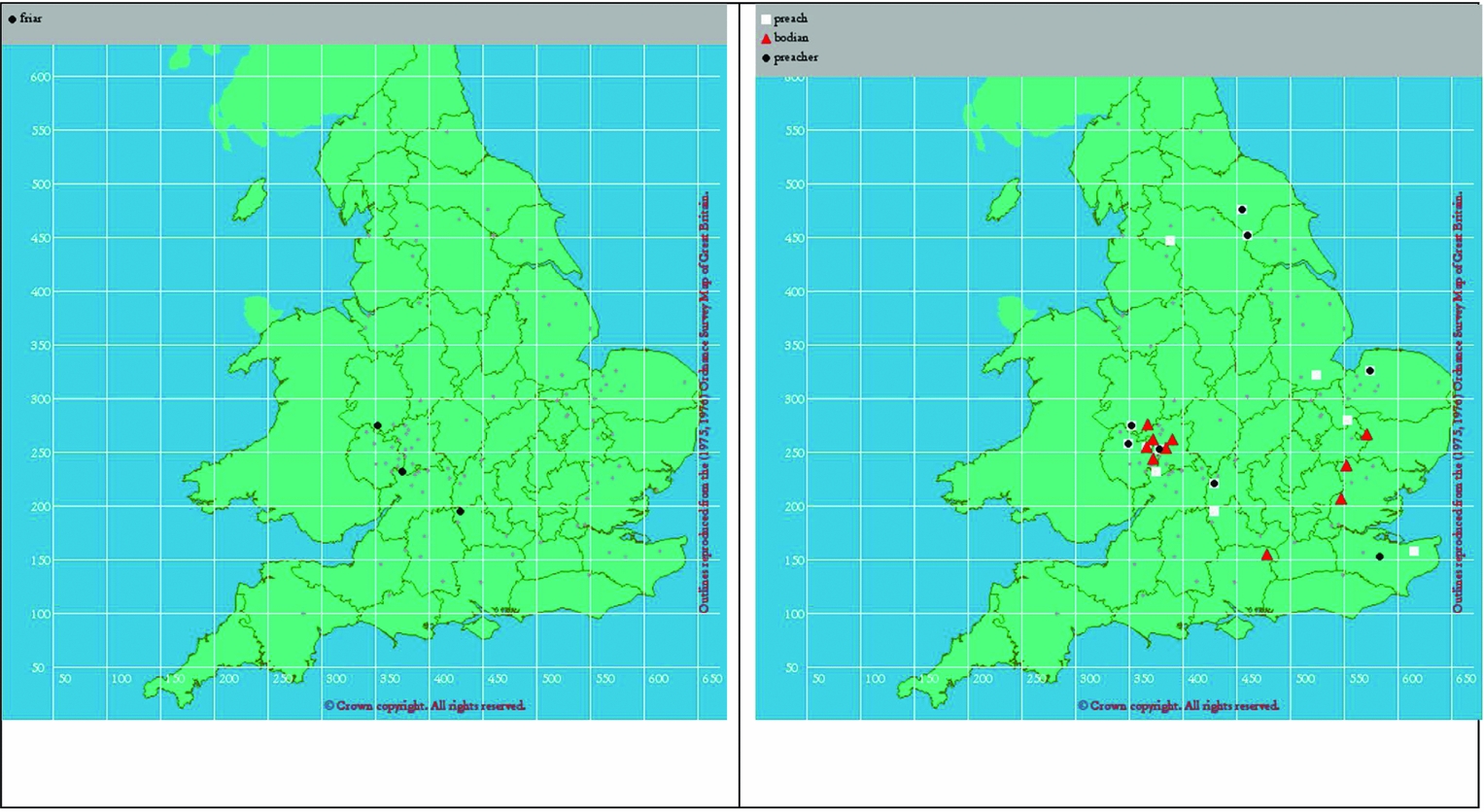The height and width of the screenshot is (812, 1484).
Task: Click the 'preacher' legend label text
Action: click(x=796, y=58)
